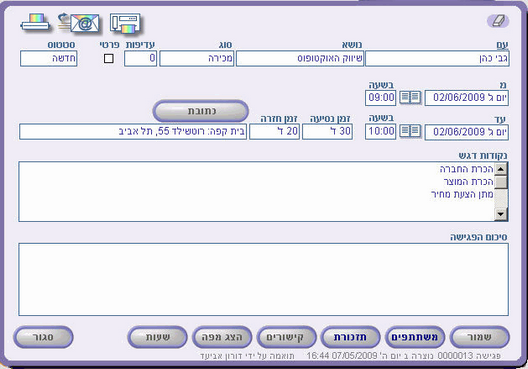Click the סגור (close) button

pyautogui.click(x=43, y=337)
